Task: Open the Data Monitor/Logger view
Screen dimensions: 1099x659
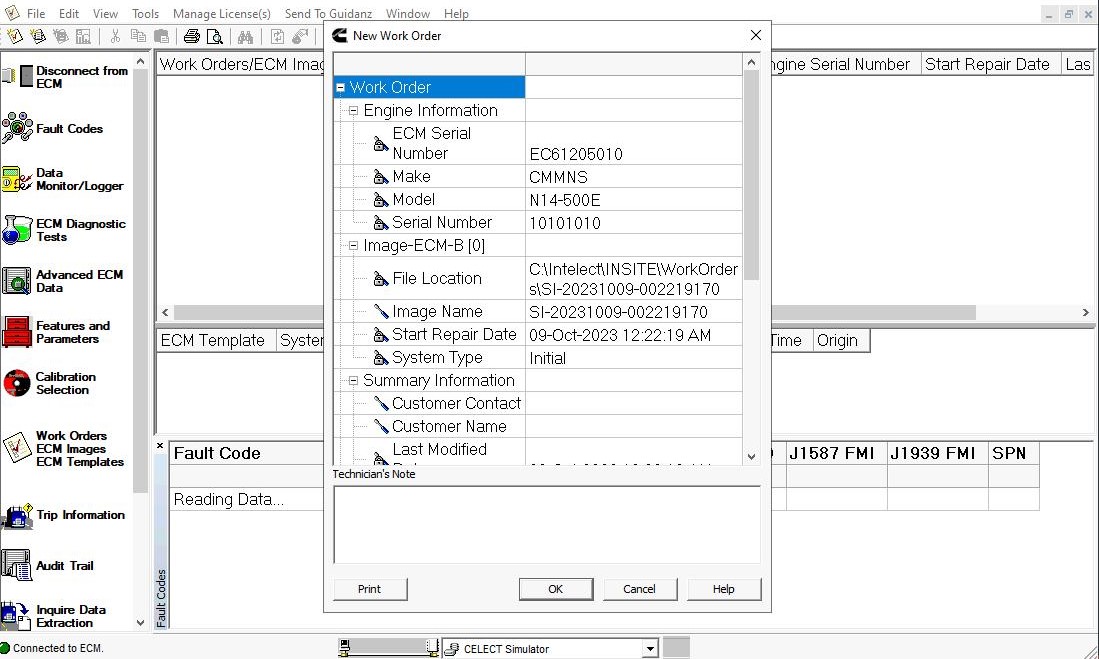Action: (x=63, y=179)
